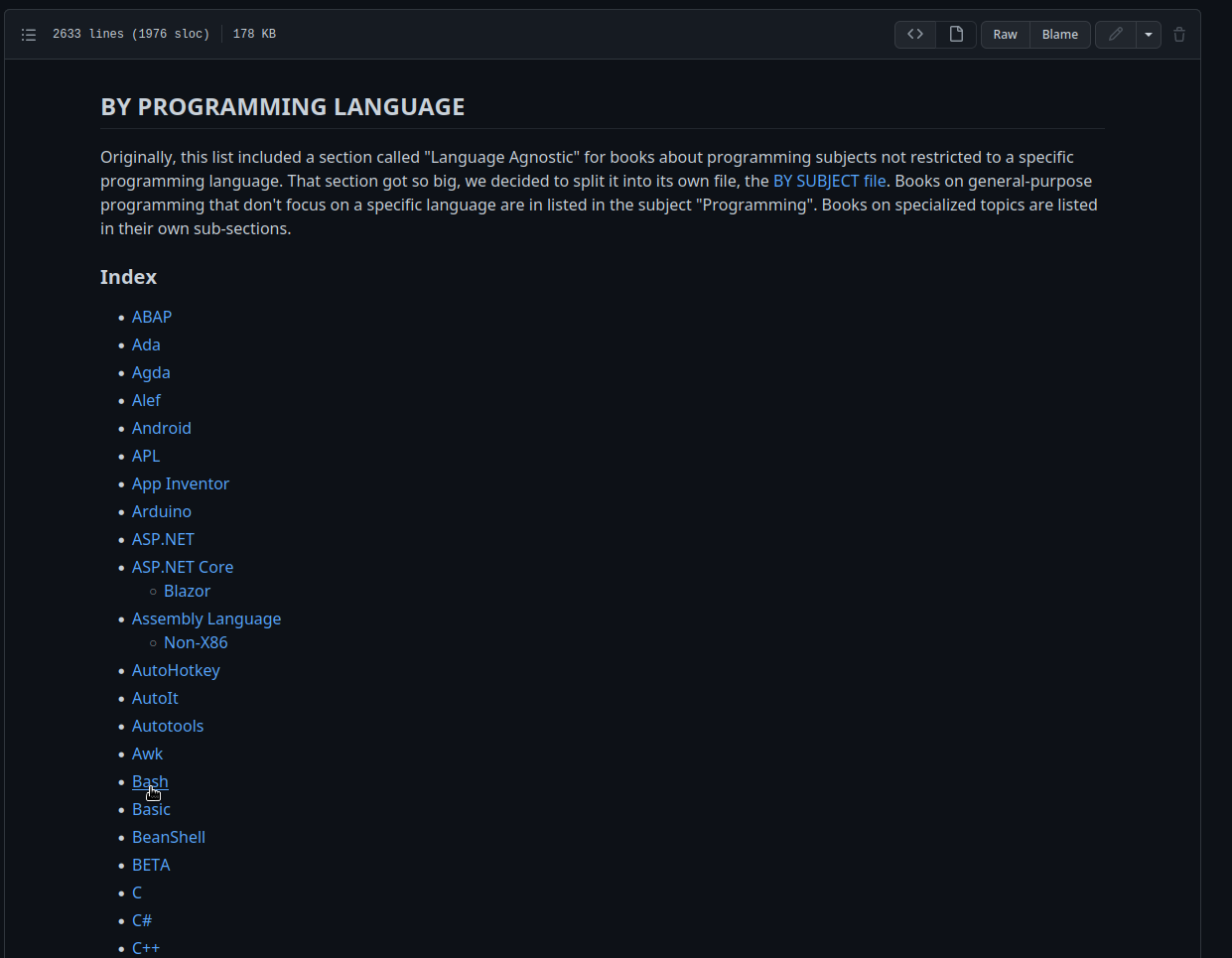Viewport: 1232px width, 958px height.
Task: Jump to the AutoIt section
Action: point(155,698)
